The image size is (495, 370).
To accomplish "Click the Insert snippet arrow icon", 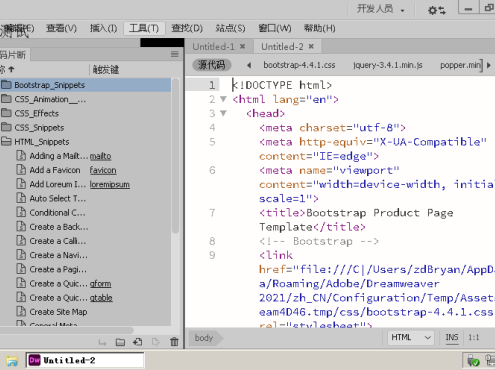I will coord(102,342).
